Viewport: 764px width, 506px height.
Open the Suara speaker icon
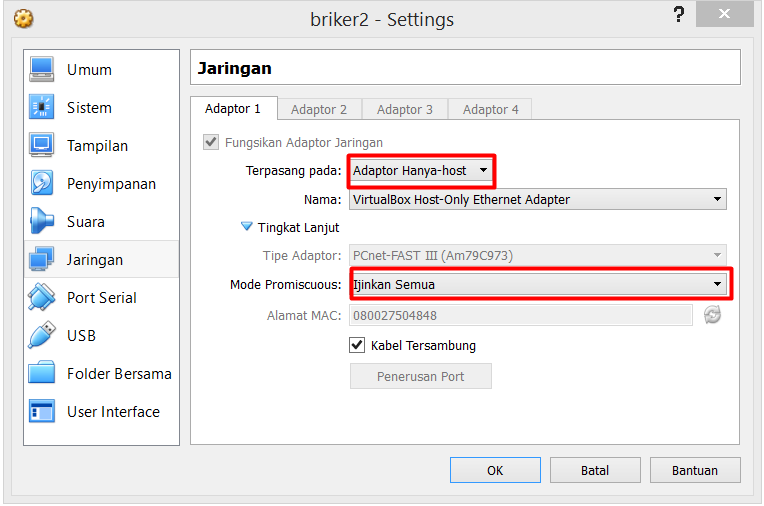(x=41, y=221)
